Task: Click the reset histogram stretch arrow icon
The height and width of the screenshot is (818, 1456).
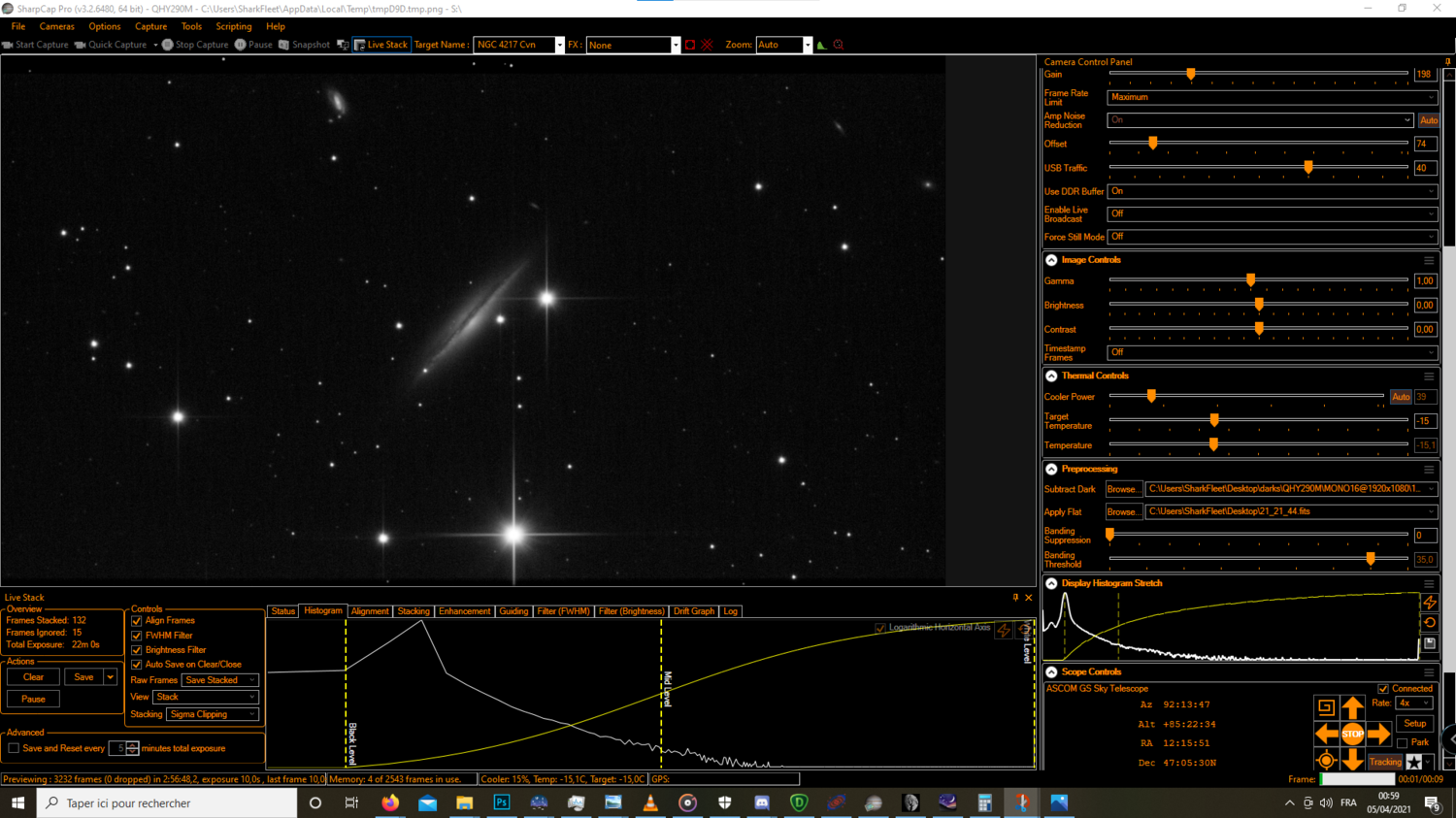Action: pyautogui.click(x=1431, y=624)
